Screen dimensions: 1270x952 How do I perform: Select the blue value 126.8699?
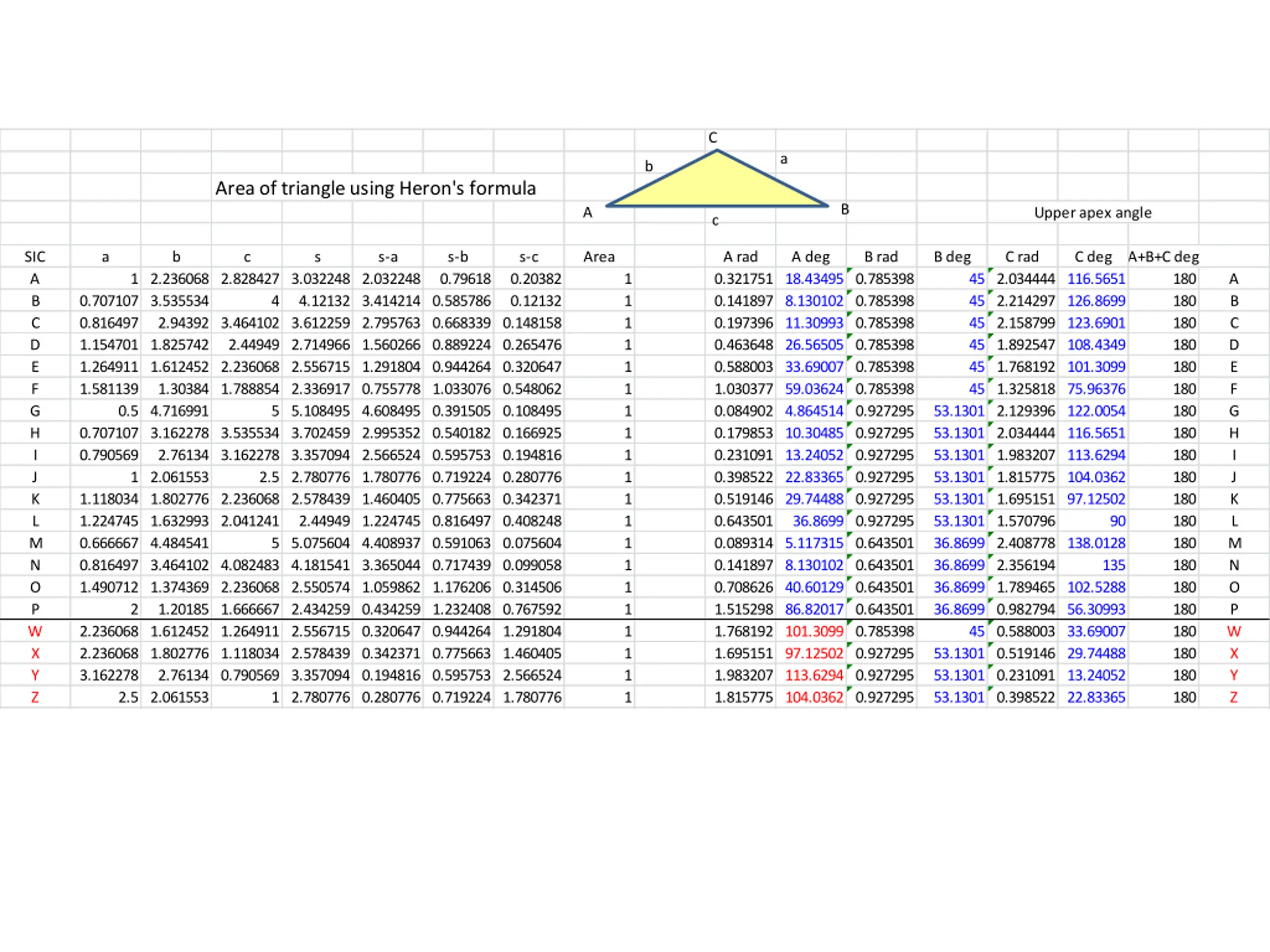click(x=1096, y=300)
